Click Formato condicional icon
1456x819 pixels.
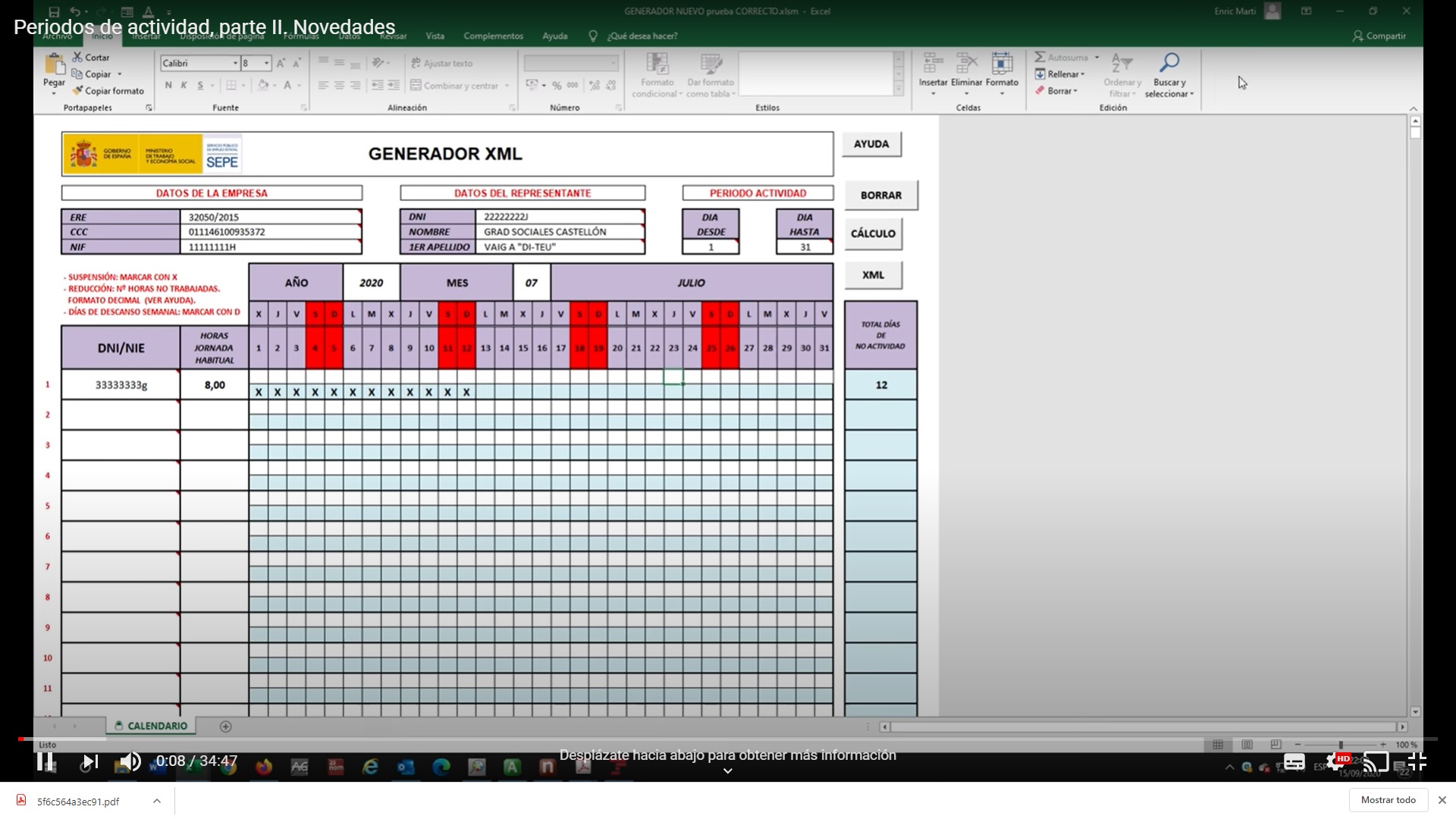[x=657, y=64]
